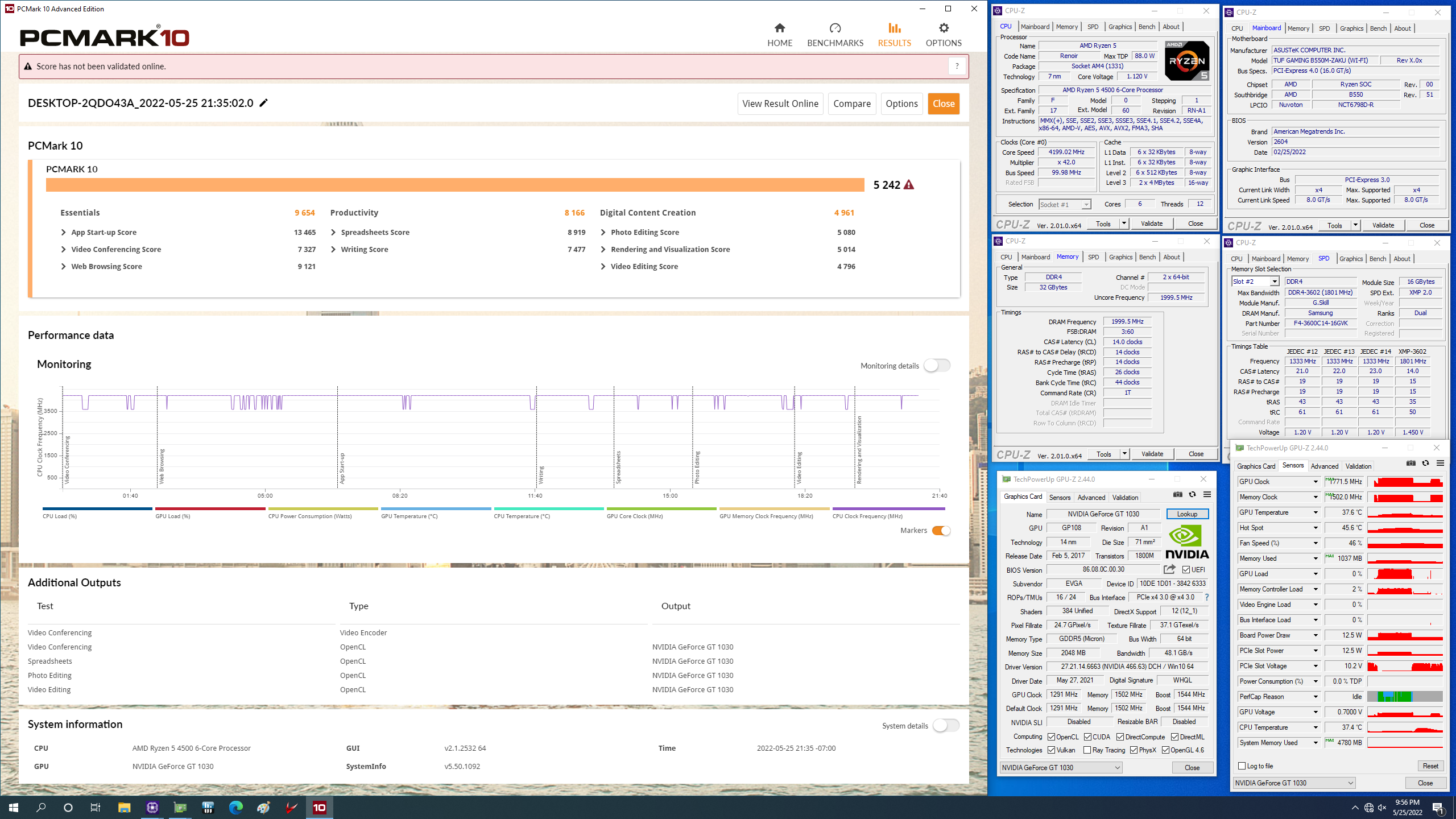The image size is (1456, 819).
Task: Toggle the Markers switch off
Action: coord(941,531)
